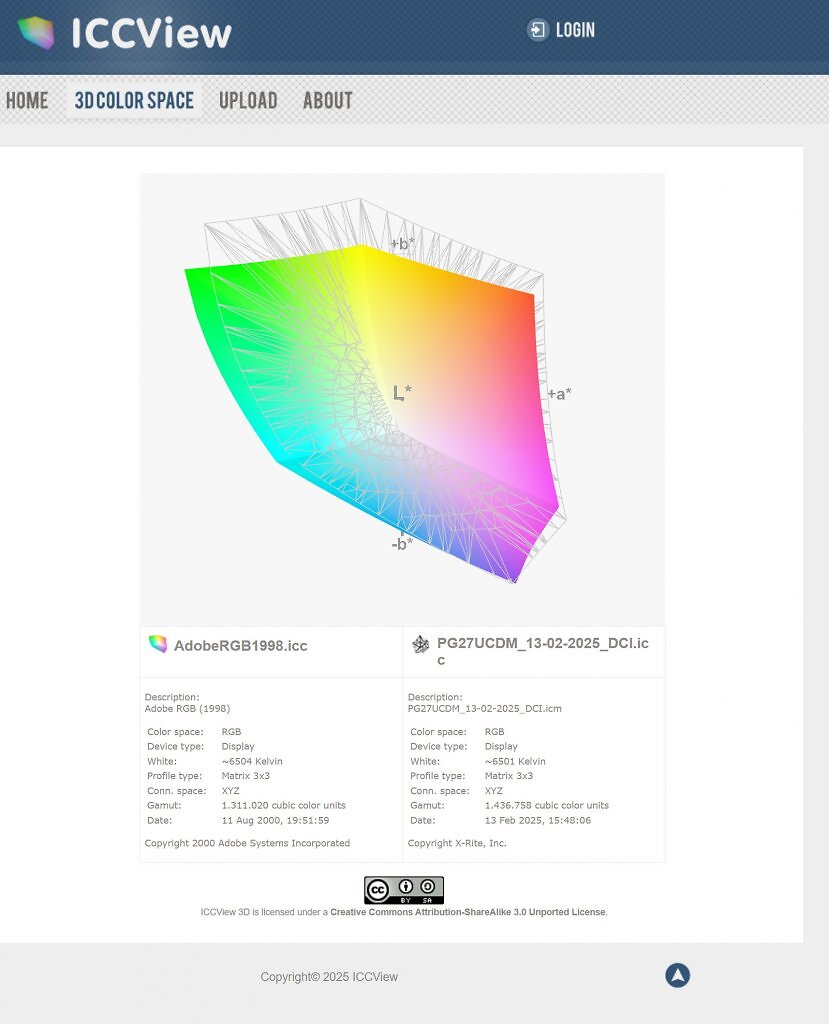Open Creative Commons Attribution-ShareAlike license link

[468, 912]
